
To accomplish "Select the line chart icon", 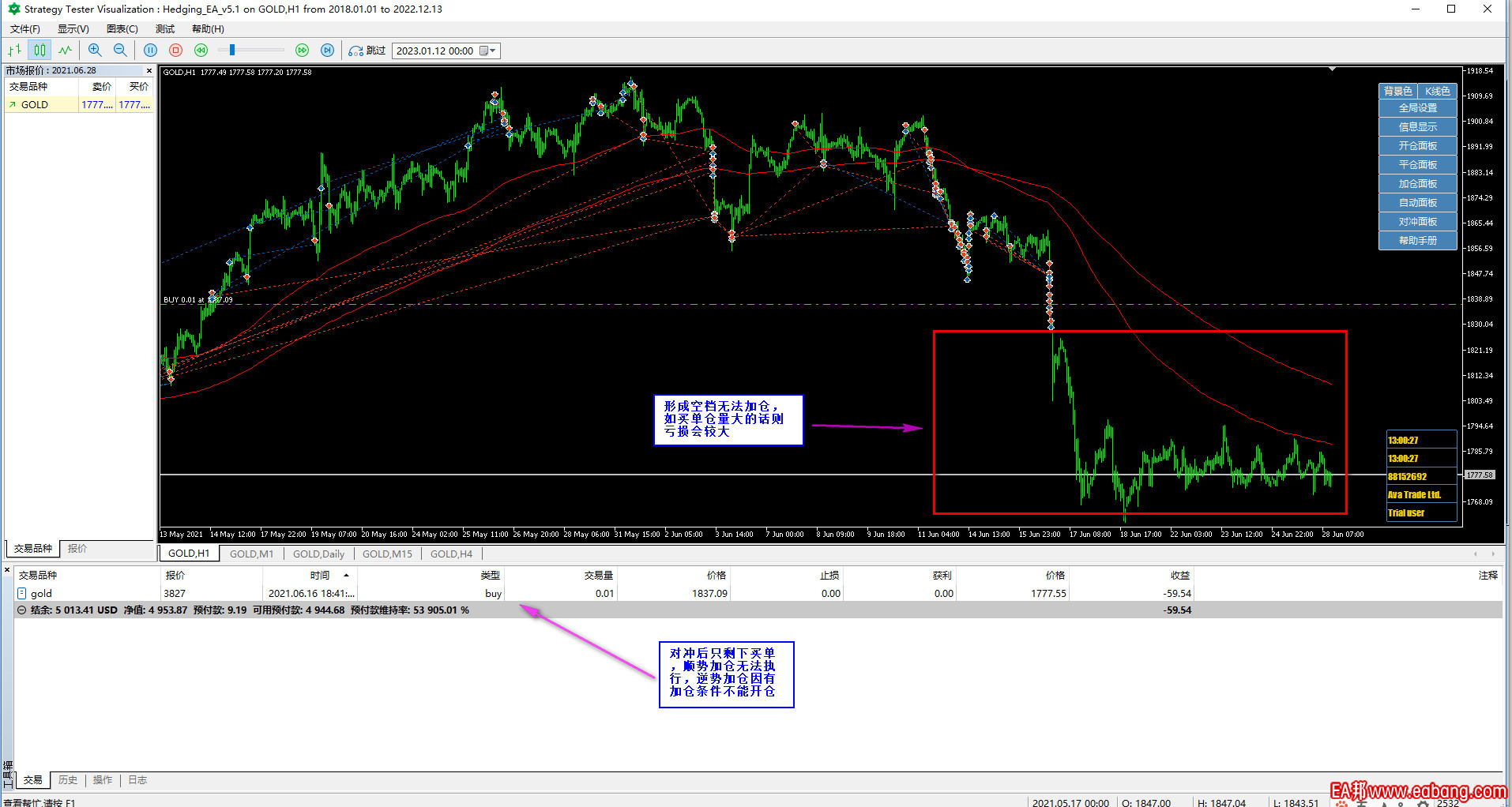I will 65,51.
